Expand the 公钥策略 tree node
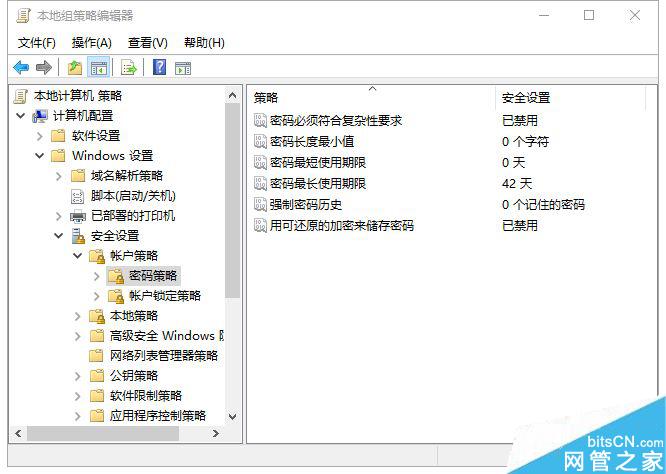This screenshot has height=474, width=666. coord(77,376)
